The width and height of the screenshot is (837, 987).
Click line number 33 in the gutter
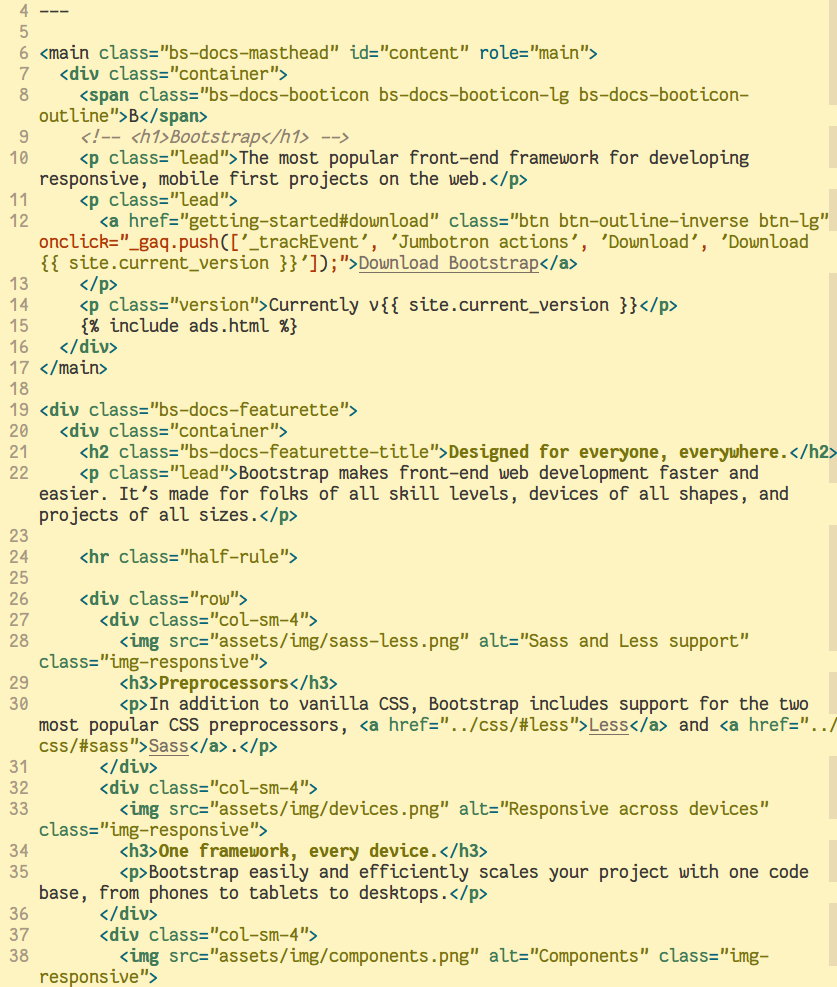pyautogui.click(x=20, y=809)
